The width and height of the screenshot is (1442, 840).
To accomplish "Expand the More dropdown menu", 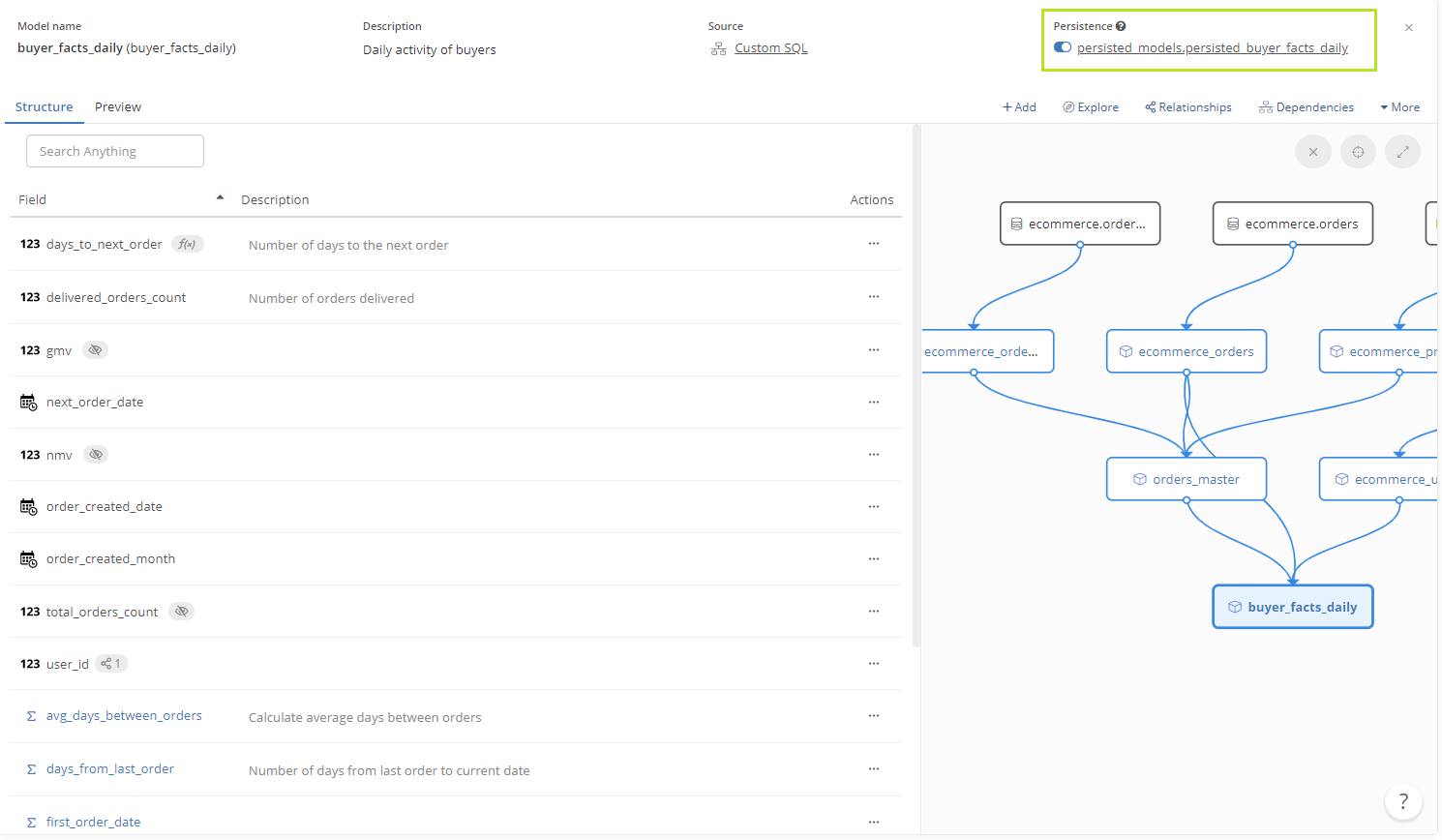I will (1400, 107).
